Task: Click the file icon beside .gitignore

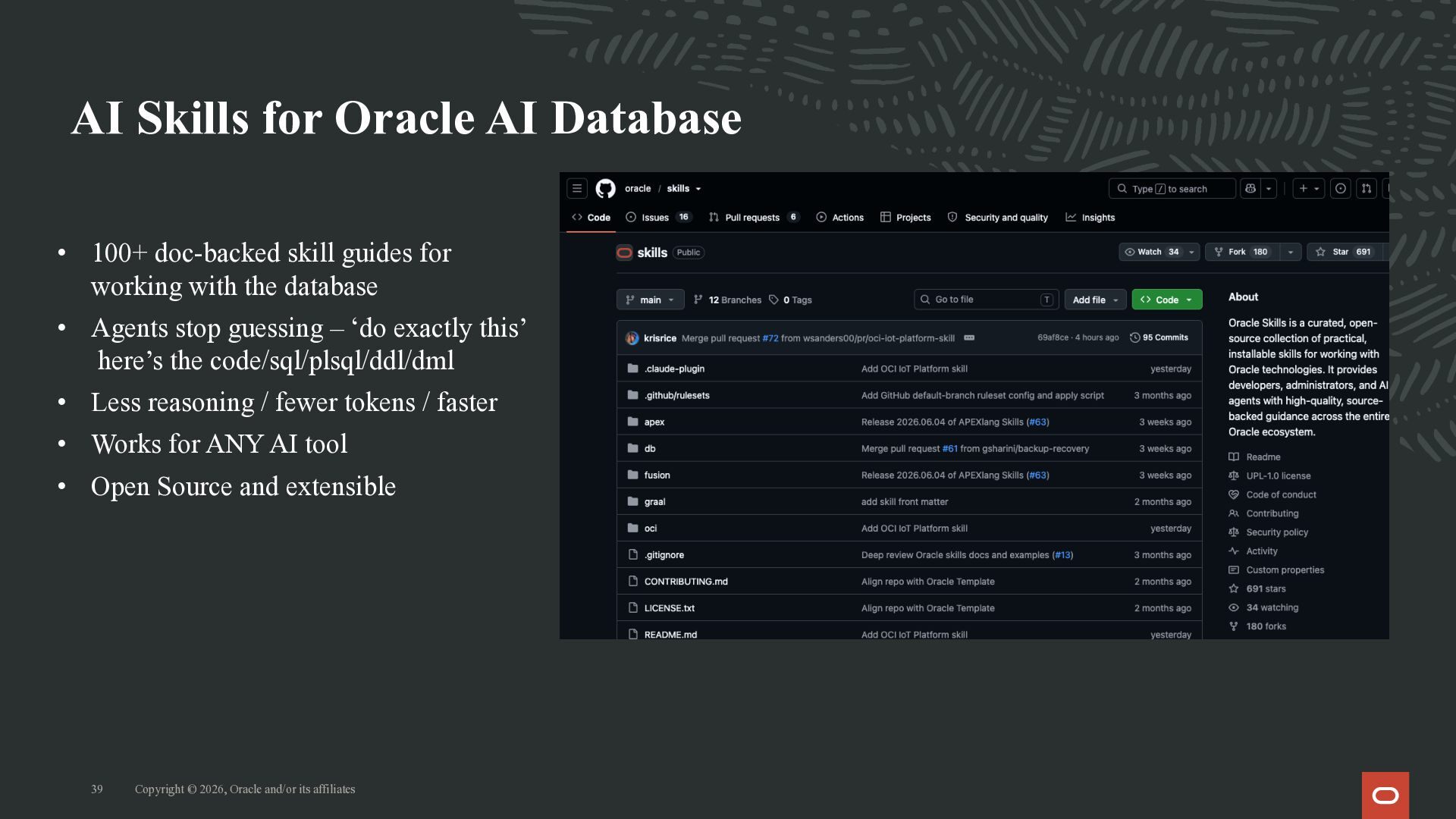Action: tap(632, 554)
